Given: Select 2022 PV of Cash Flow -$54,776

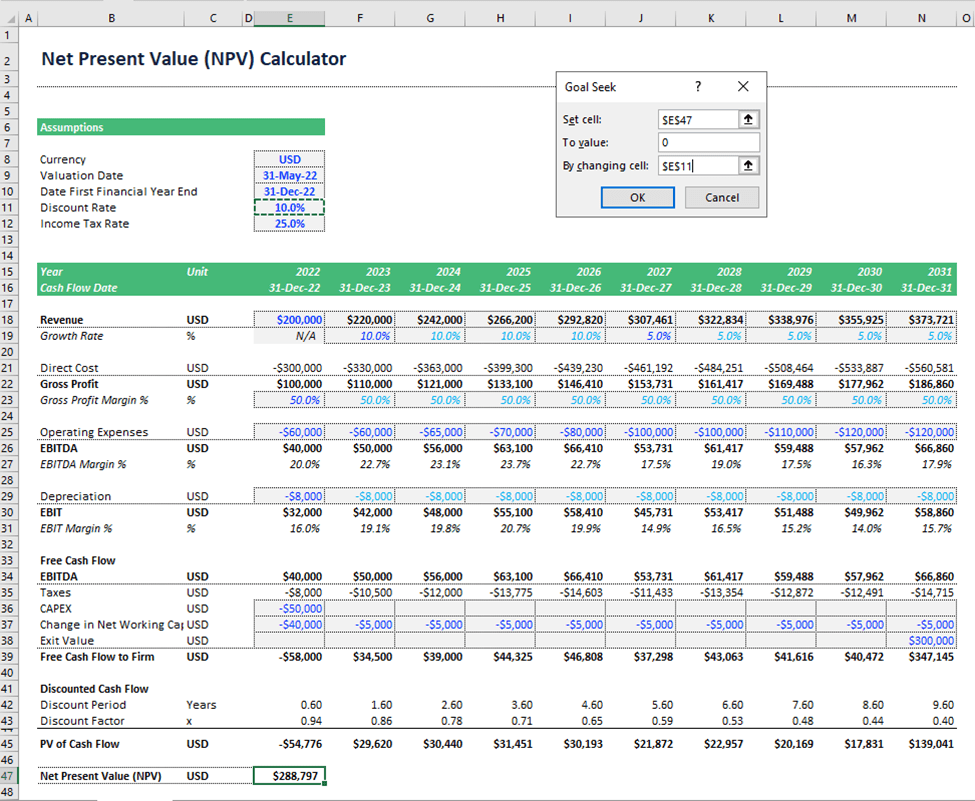Looking at the screenshot, I should click(x=289, y=744).
